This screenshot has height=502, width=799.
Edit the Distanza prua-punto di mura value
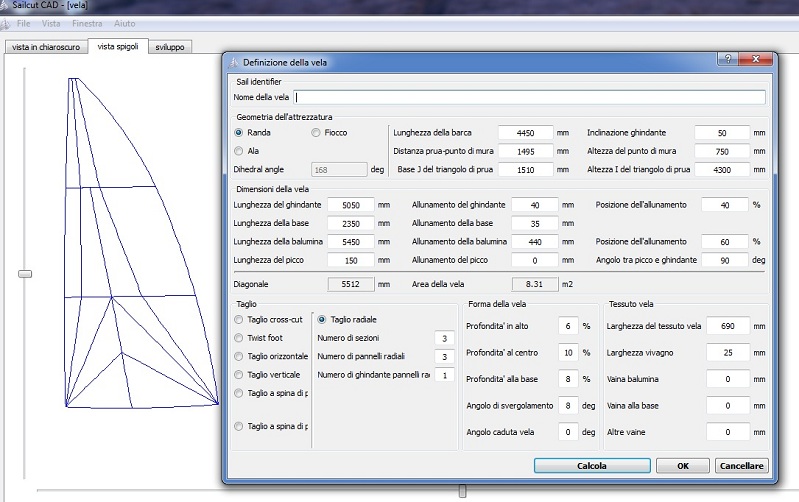[525, 151]
